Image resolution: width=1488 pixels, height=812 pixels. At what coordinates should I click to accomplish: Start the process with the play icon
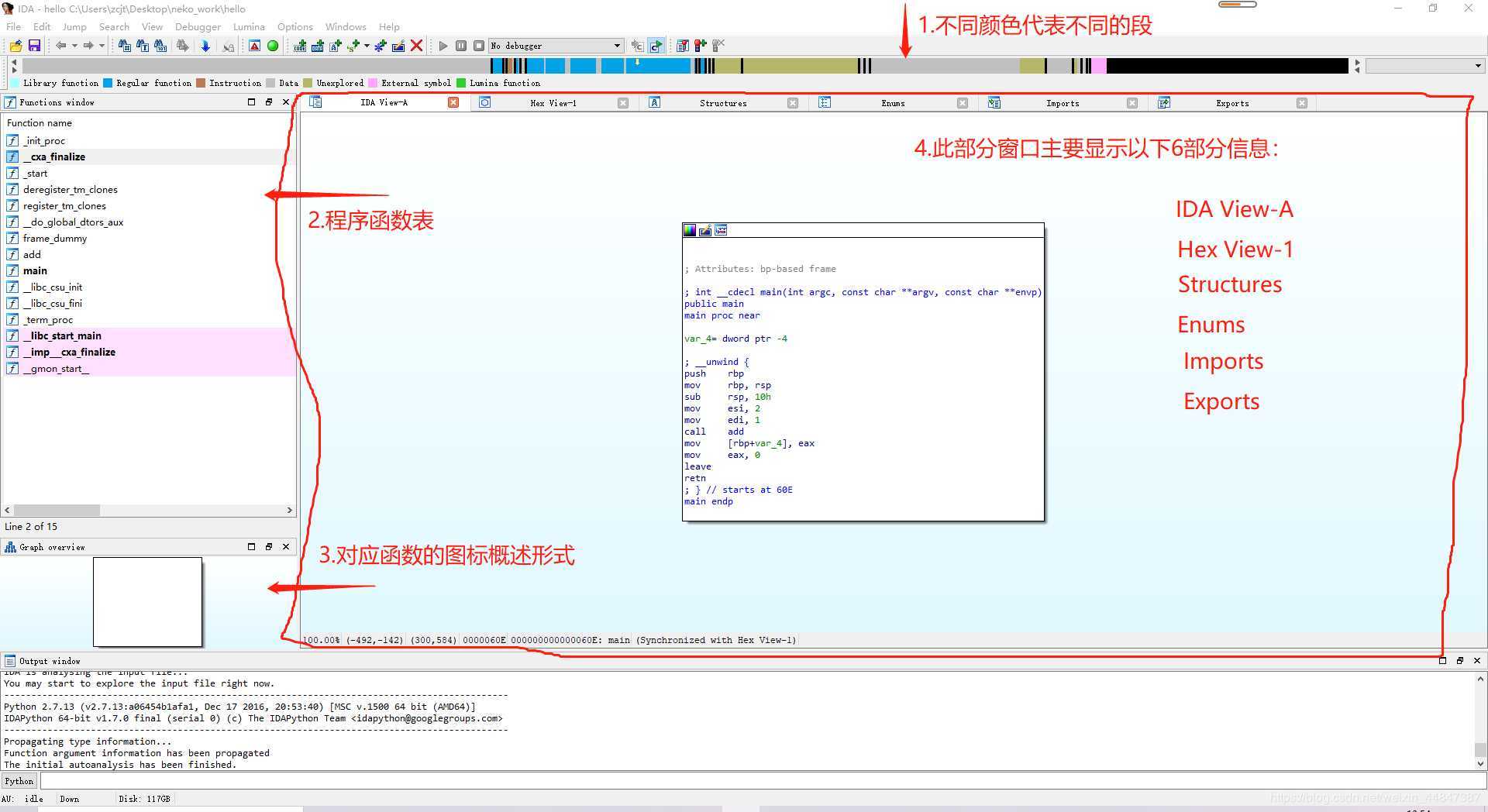(x=443, y=46)
